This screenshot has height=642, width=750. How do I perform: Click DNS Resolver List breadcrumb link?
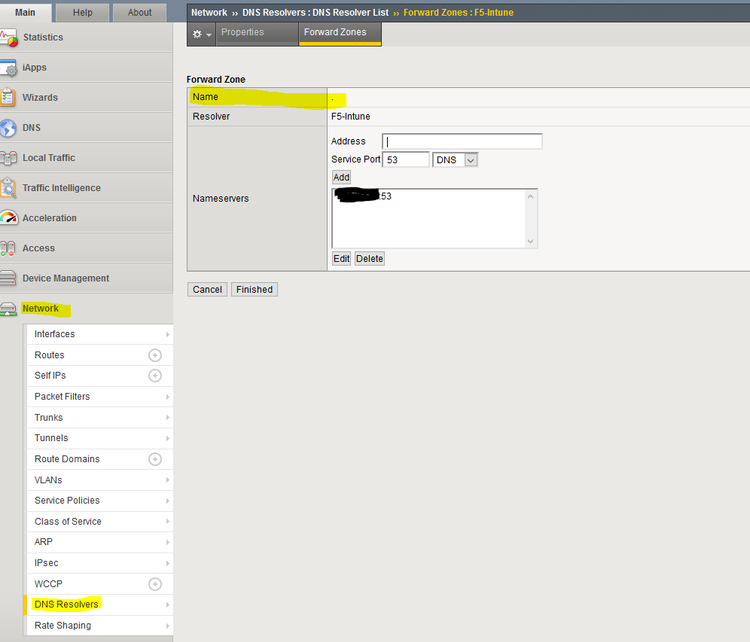[315, 12]
